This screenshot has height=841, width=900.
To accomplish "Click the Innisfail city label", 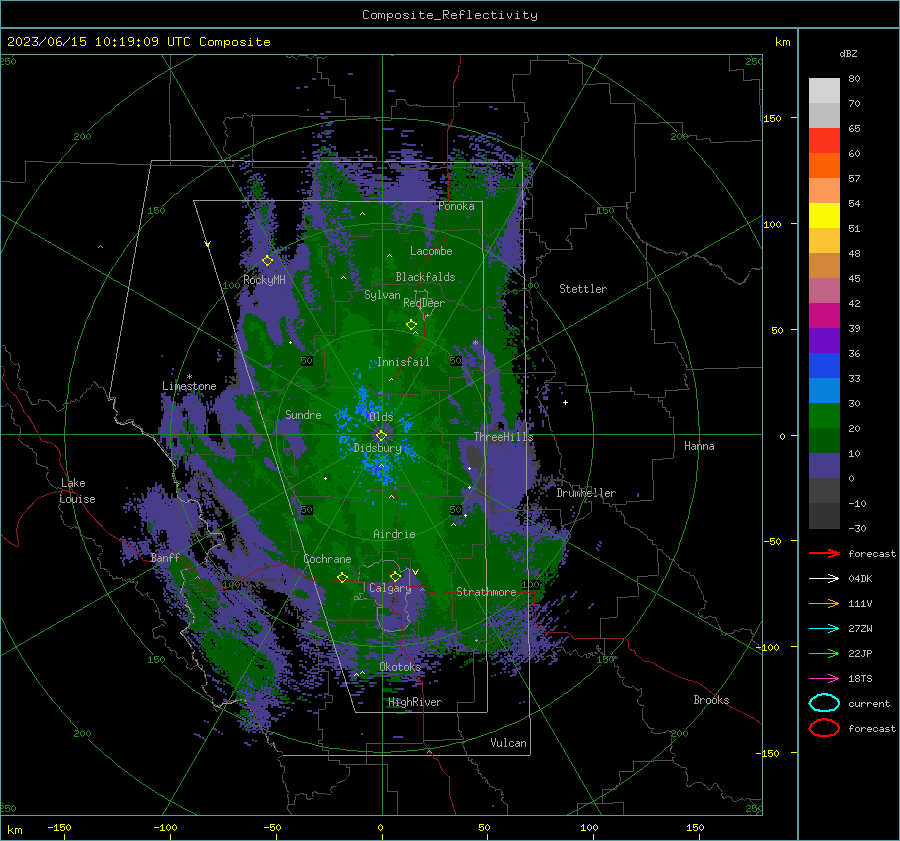I will point(403,362).
